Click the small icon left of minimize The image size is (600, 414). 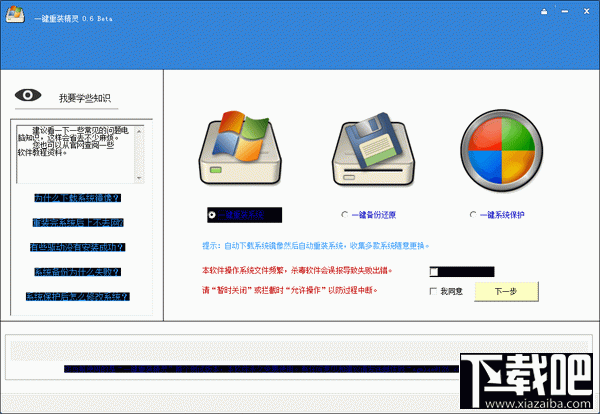tap(544, 12)
